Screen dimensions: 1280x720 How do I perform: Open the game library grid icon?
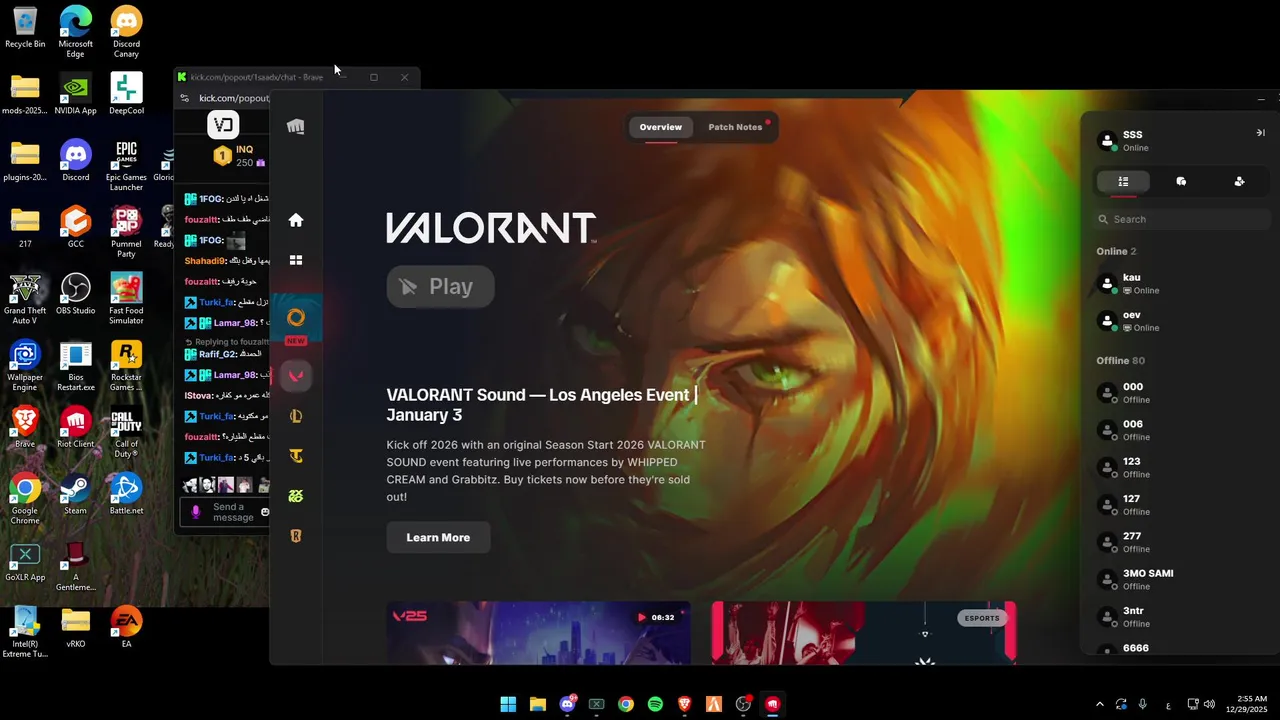pyautogui.click(x=296, y=260)
